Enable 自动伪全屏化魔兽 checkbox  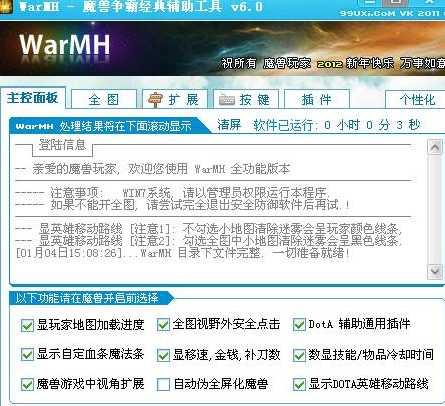163,384
